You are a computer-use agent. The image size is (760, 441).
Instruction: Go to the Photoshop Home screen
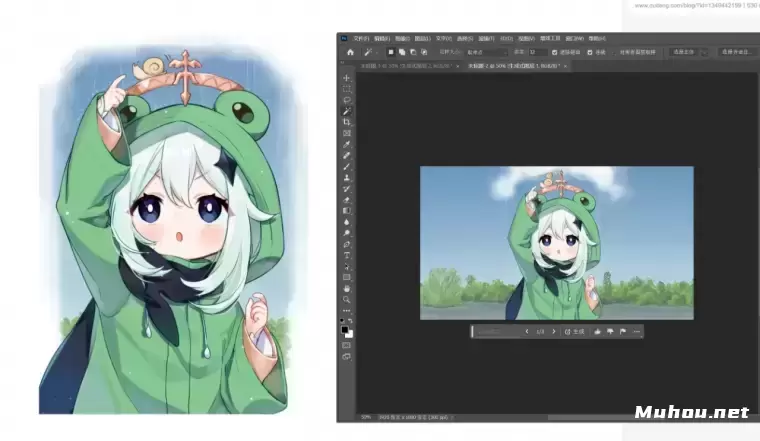coord(350,52)
